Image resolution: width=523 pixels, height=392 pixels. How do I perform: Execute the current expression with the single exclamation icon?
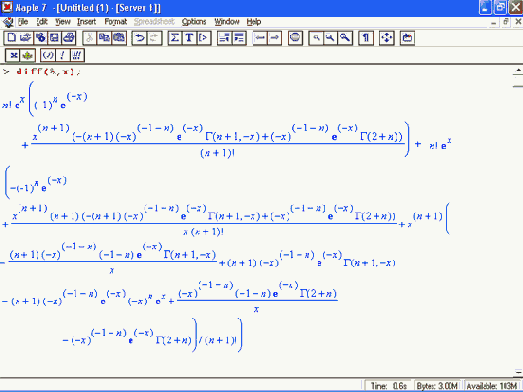[62, 55]
